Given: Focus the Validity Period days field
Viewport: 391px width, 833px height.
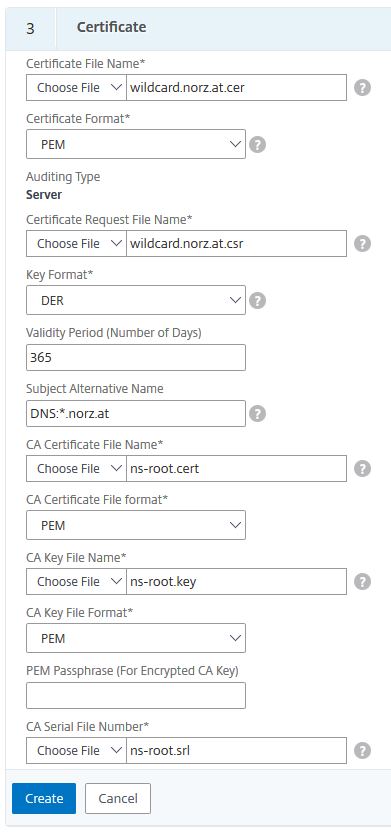Looking at the screenshot, I should 136,358.
